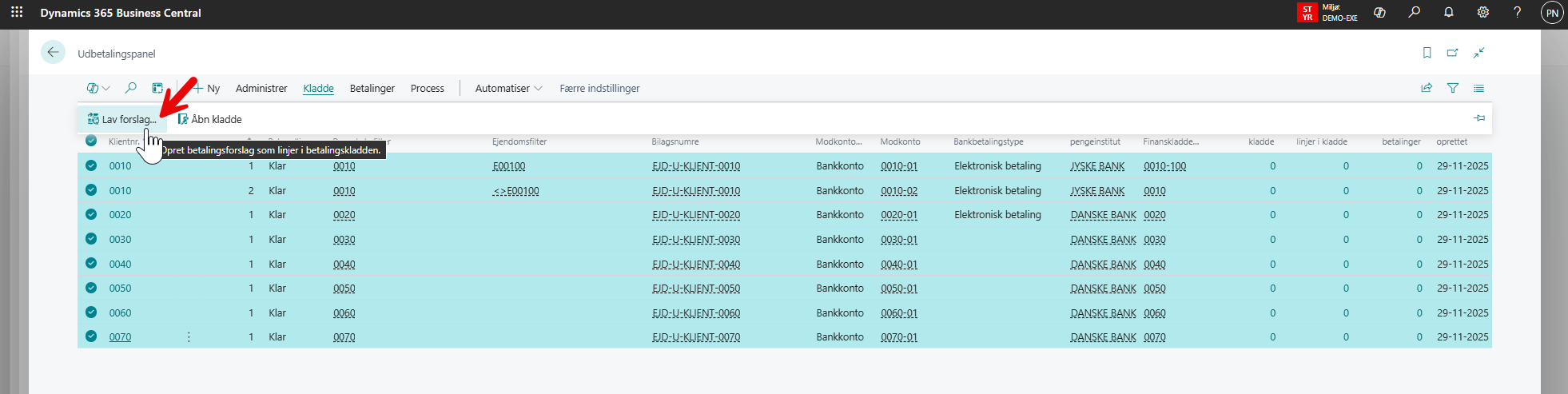This screenshot has height=394, width=1568.
Task: Bookmark this page with the bookmark icon
Action: pos(1427,53)
